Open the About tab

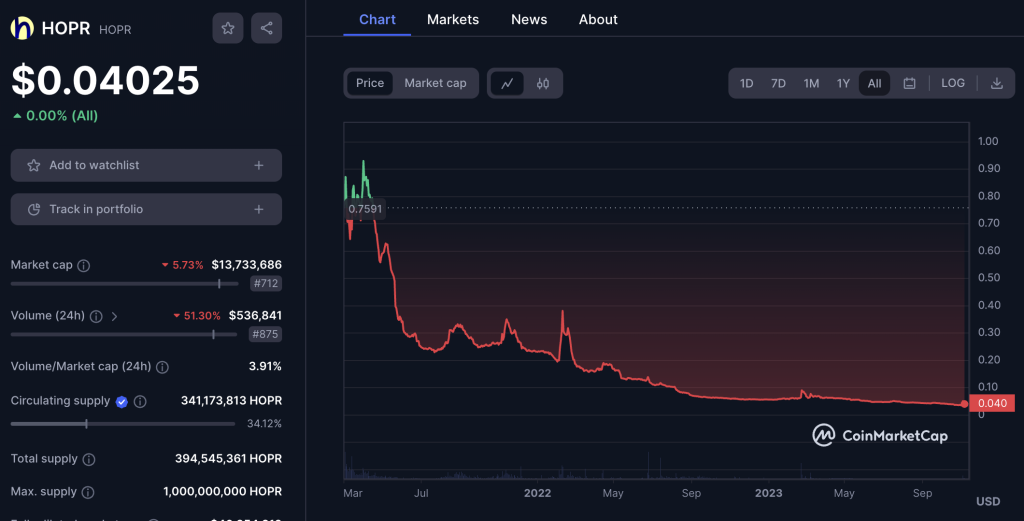coord(598,20)
